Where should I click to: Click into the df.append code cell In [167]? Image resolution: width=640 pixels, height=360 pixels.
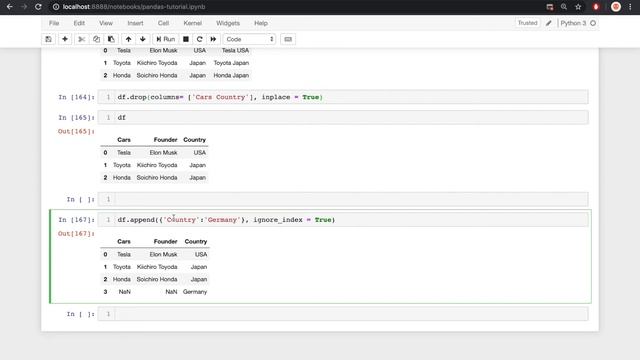pyautogui.click(x=343, y=220)
